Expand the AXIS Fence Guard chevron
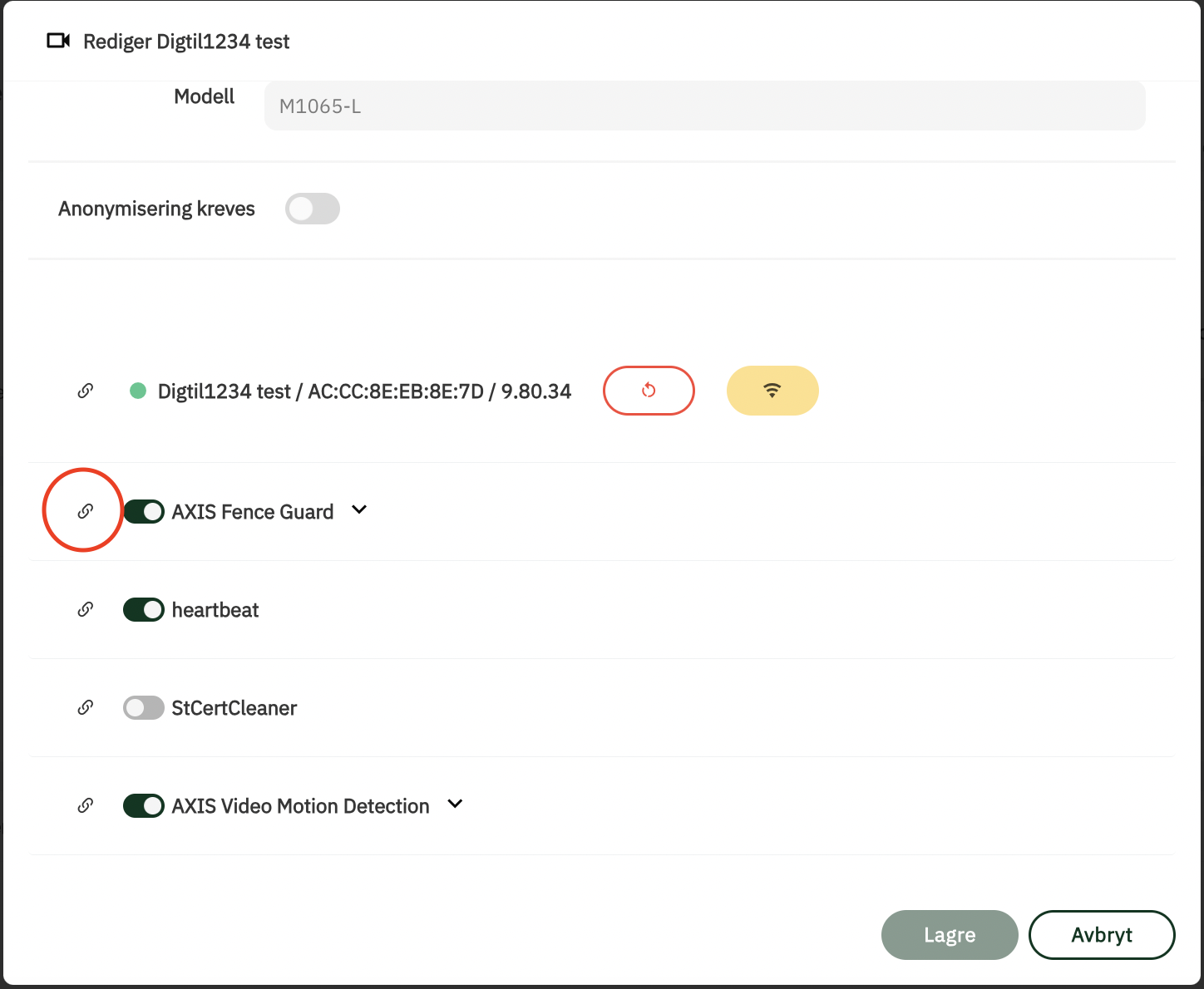Image resolution: width=1204 pixels, height=989 pixels. point(359,509)
